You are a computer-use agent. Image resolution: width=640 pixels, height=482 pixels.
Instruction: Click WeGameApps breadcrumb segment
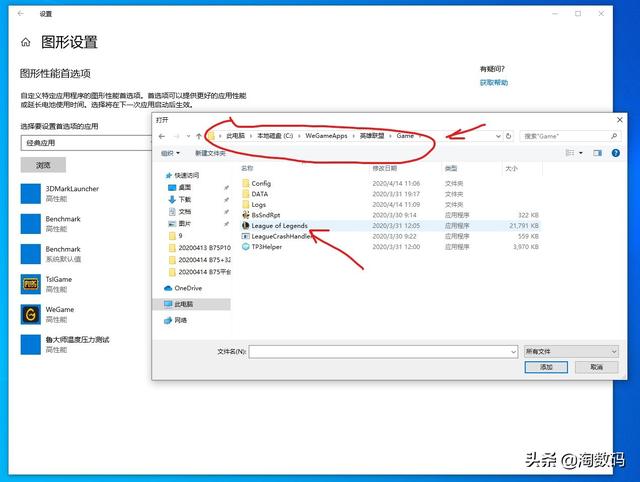[x=326, y=136]
